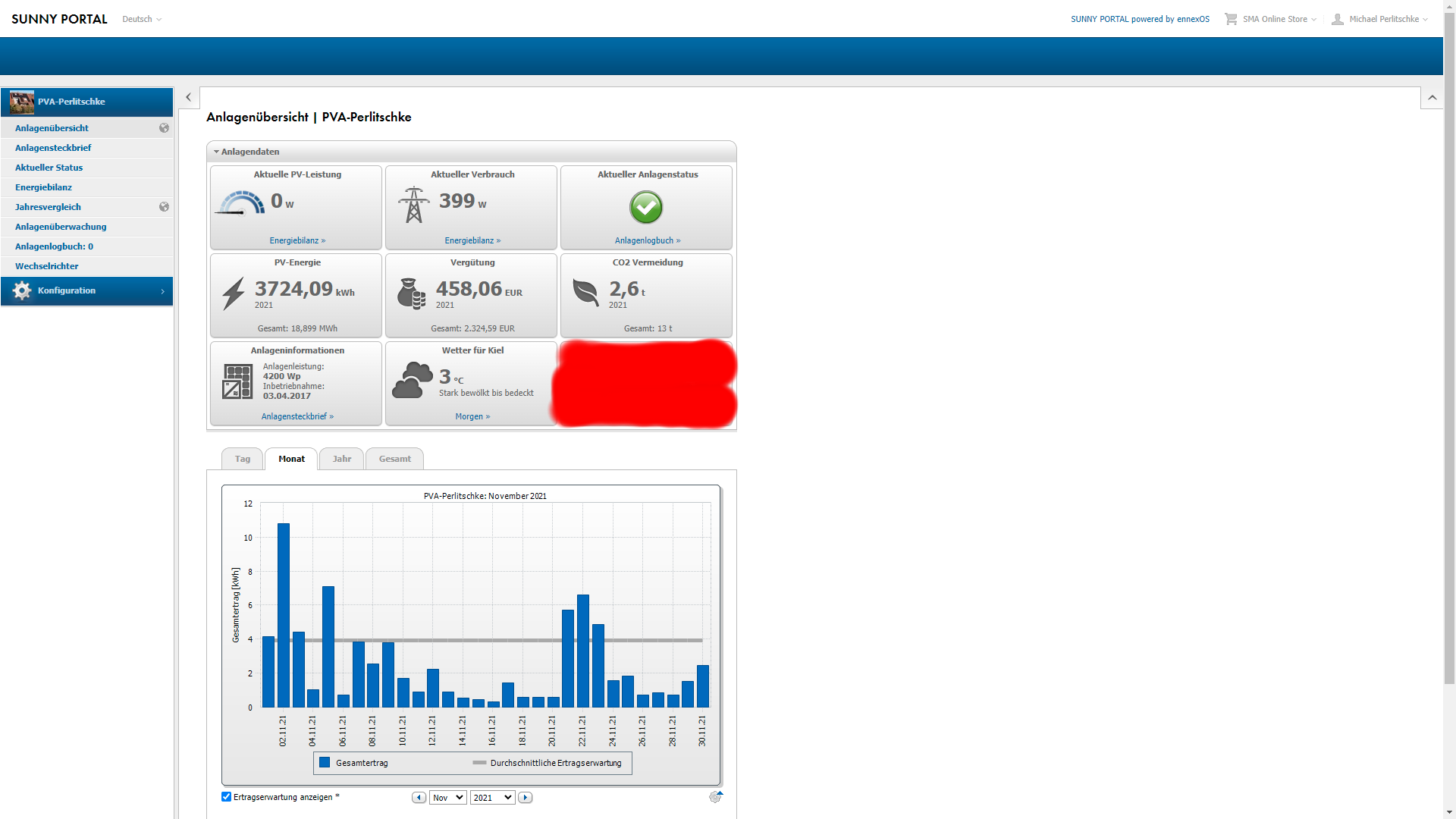Switch to the Jahr tab
Screen dimensions: 1456x819
pyautogui.click(x=341, y=459)
